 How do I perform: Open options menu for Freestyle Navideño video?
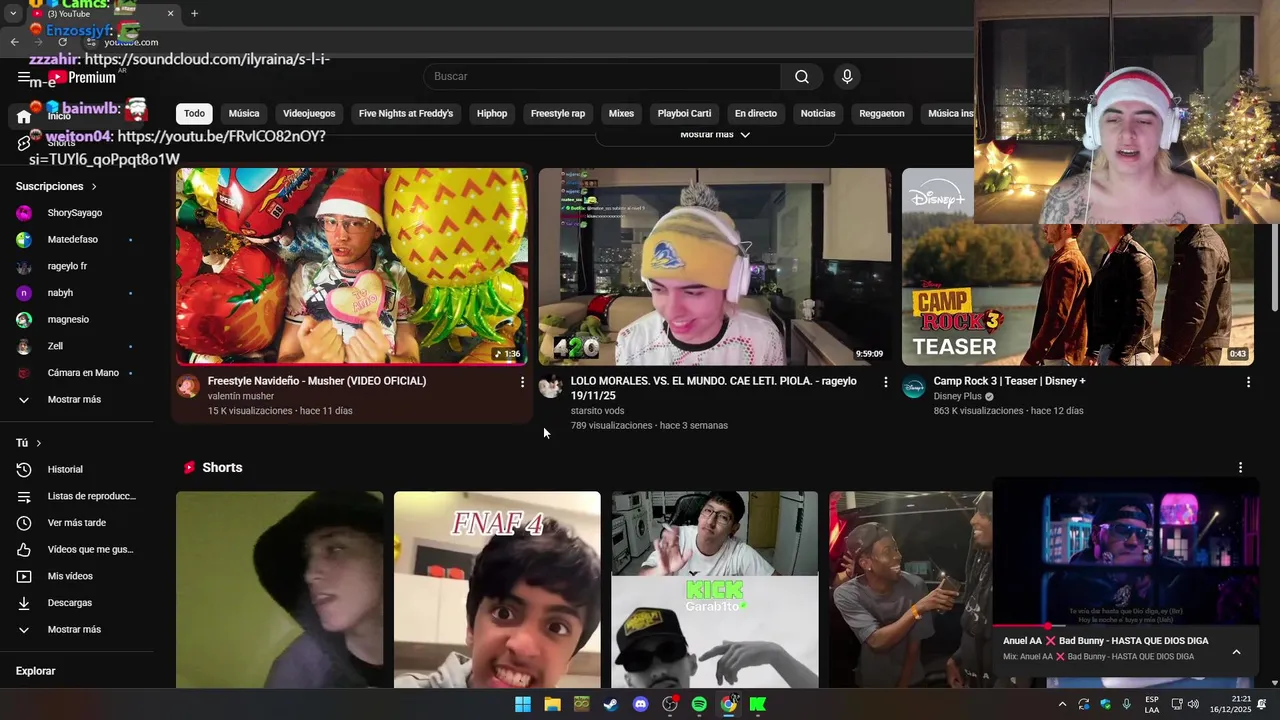point(522,382)
